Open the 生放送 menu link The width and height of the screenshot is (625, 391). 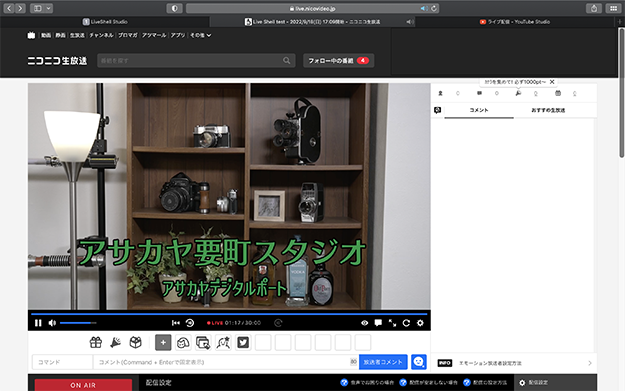pos(77,35)
